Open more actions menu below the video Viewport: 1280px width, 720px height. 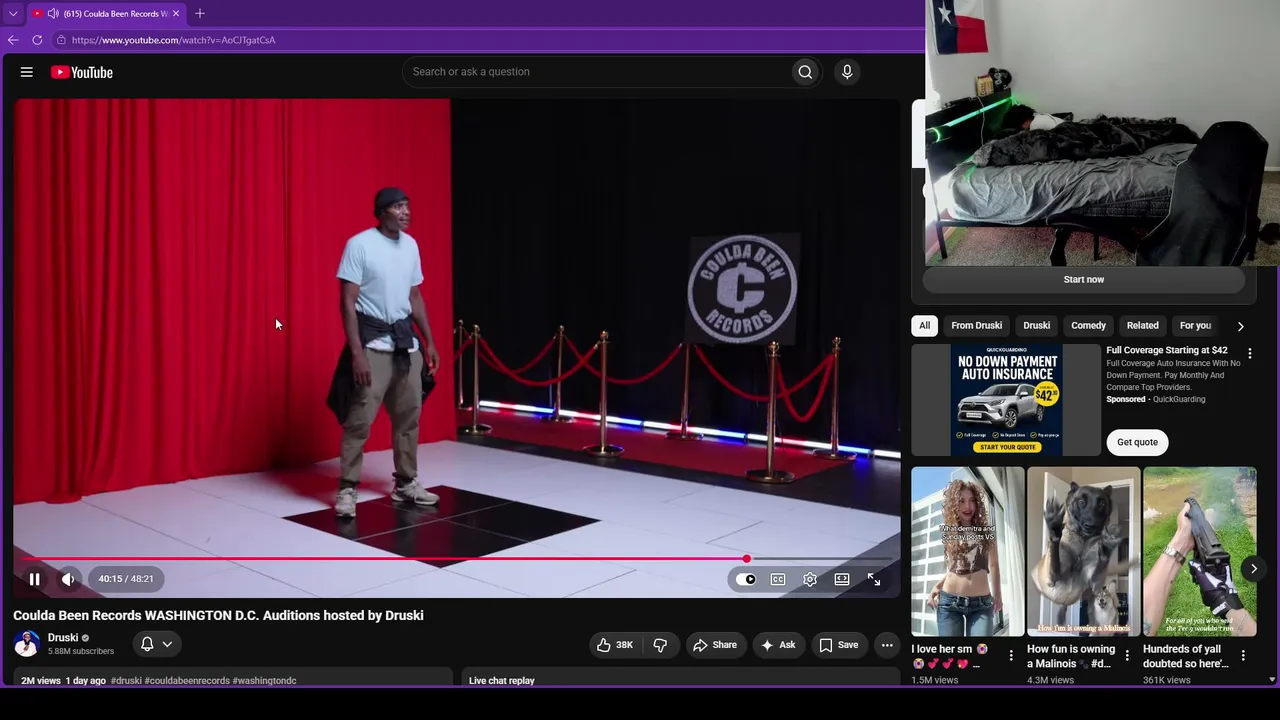[x=887, y=645]
